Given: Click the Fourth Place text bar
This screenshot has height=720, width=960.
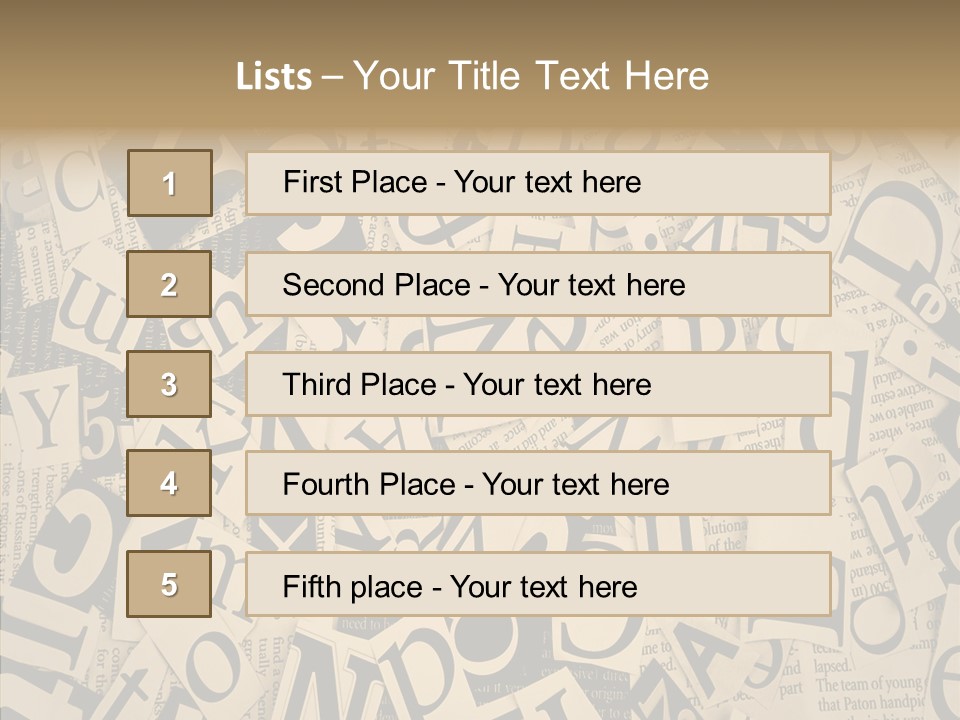Looking at the screenshot, I should tap(538, 484).
